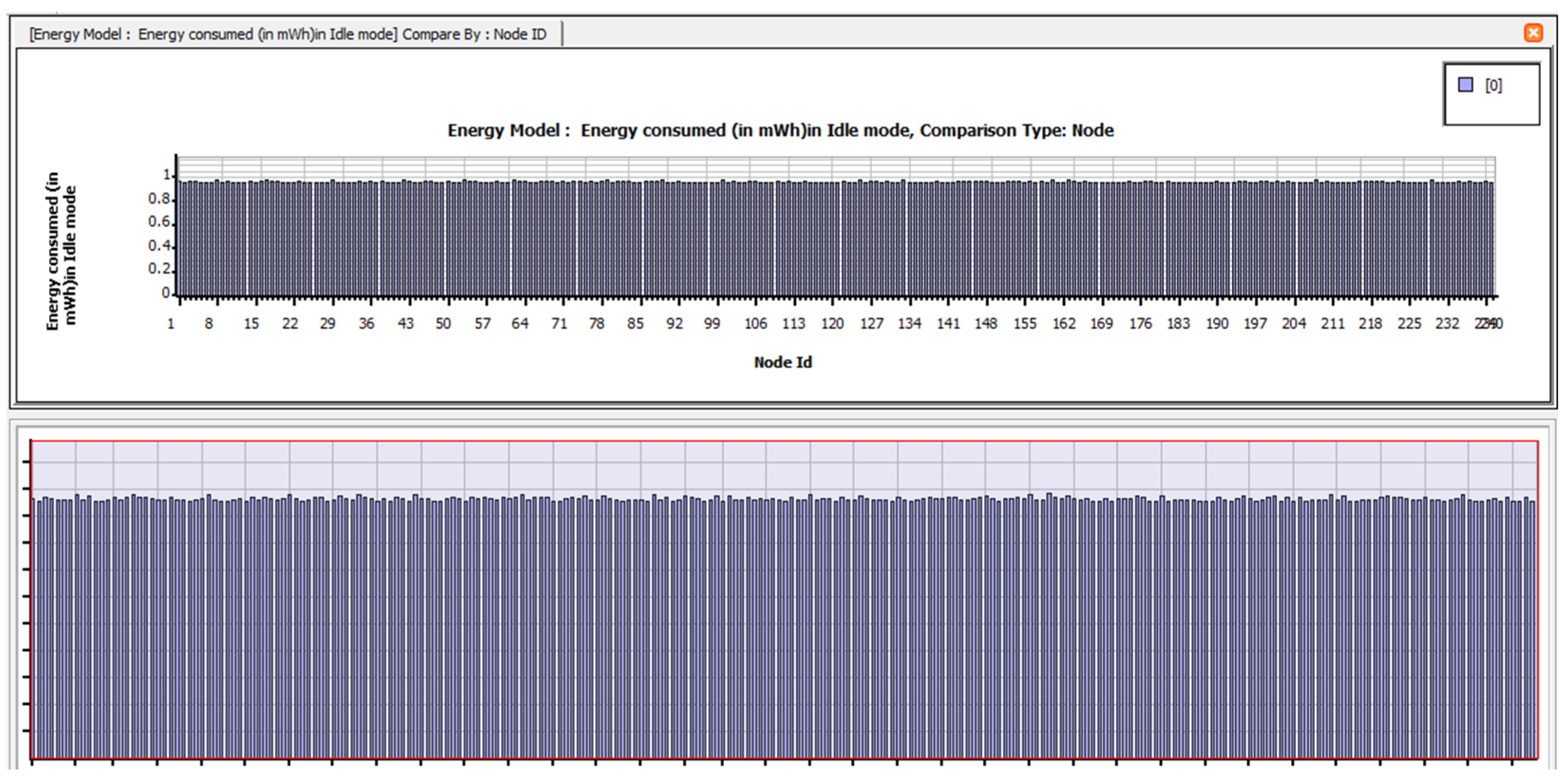Click the chart title Energy Model Comparison Type: Node
The height and width of the screenshot is (784, 1567).
click(x=780, y=130)
